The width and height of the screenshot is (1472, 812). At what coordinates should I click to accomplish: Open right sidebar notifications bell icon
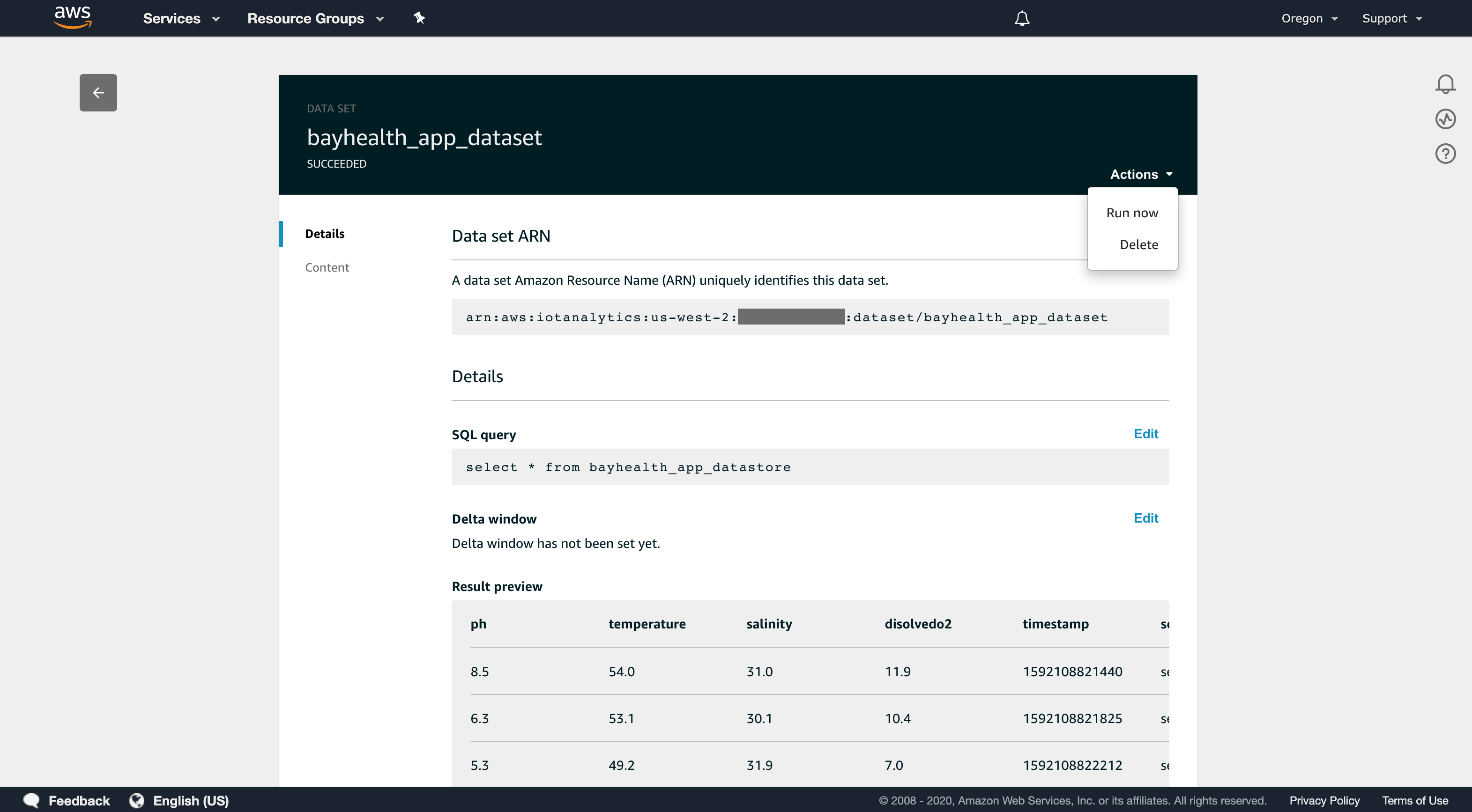click(x=1445, y=84)
